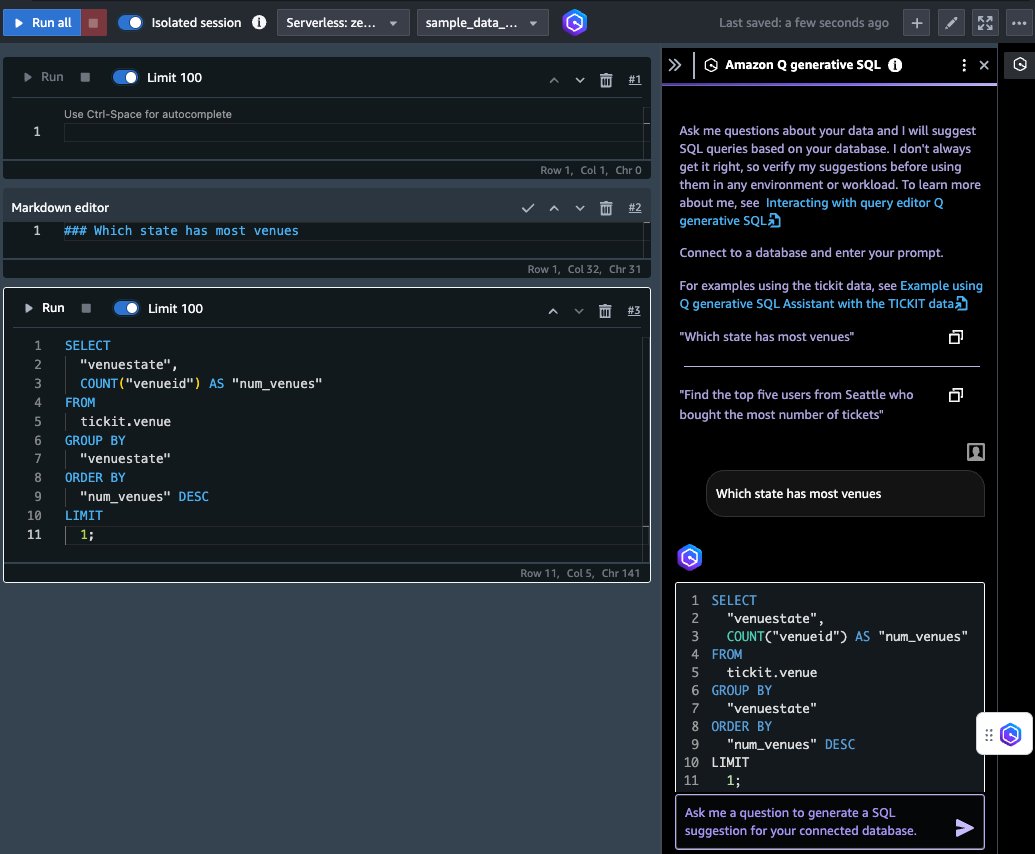Run cell #3 SQL query

click(x=44, y=308)
